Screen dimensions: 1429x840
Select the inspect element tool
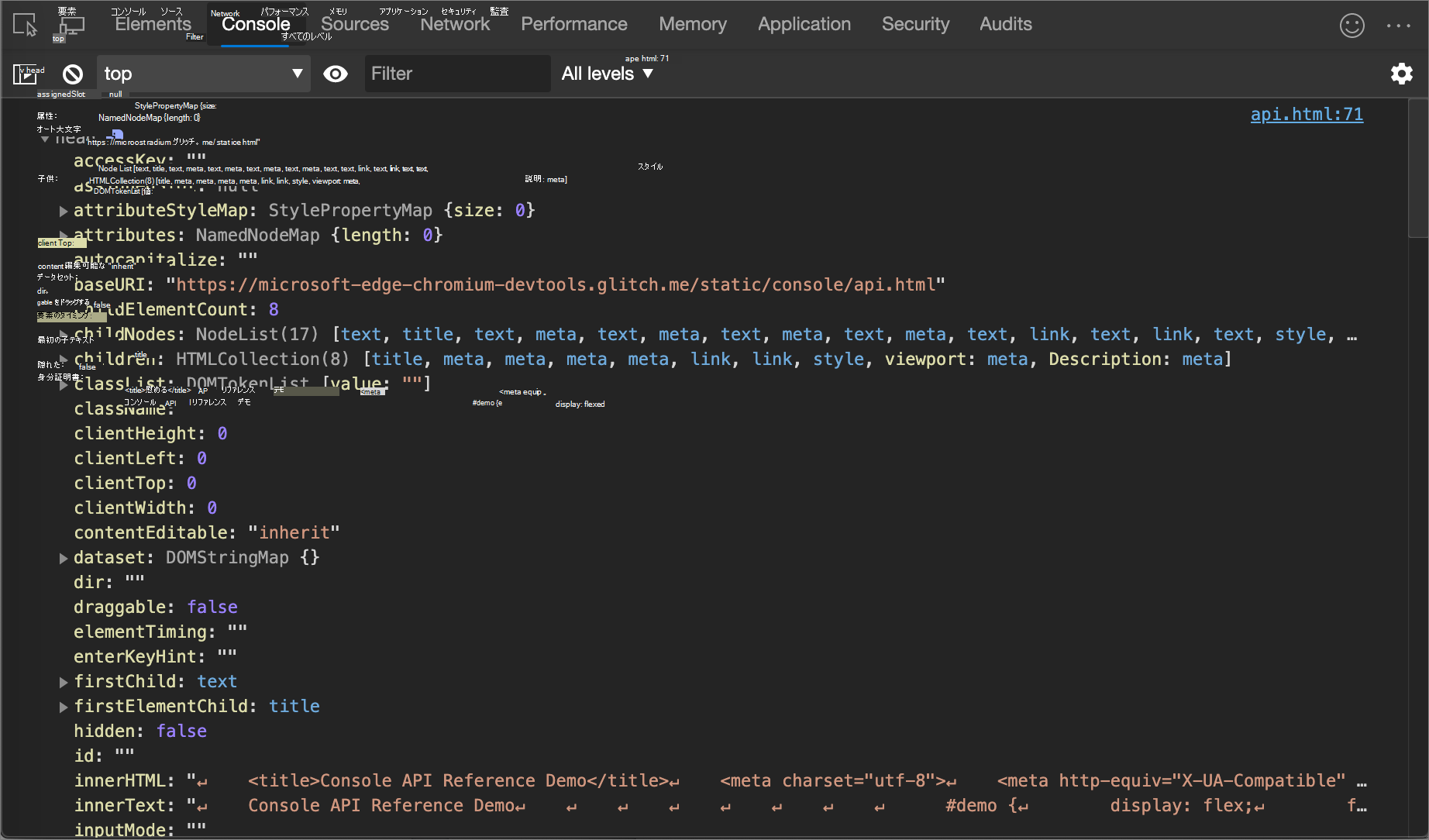(24, 25)
